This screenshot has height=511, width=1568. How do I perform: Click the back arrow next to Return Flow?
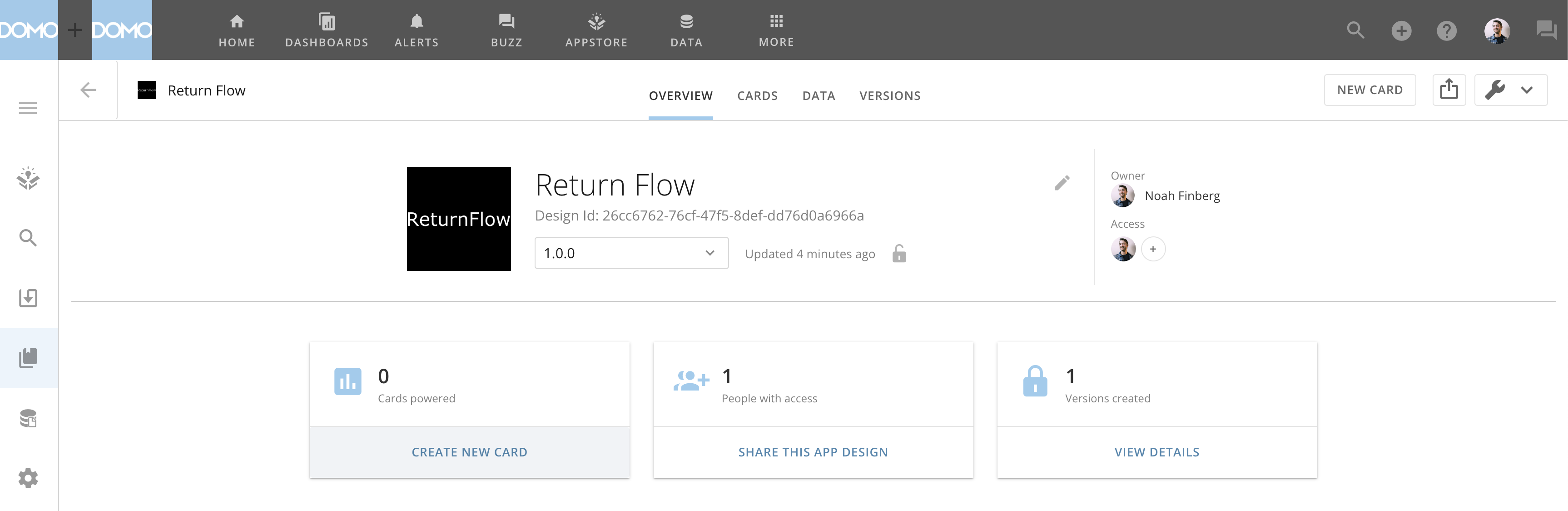click(88, 90)
